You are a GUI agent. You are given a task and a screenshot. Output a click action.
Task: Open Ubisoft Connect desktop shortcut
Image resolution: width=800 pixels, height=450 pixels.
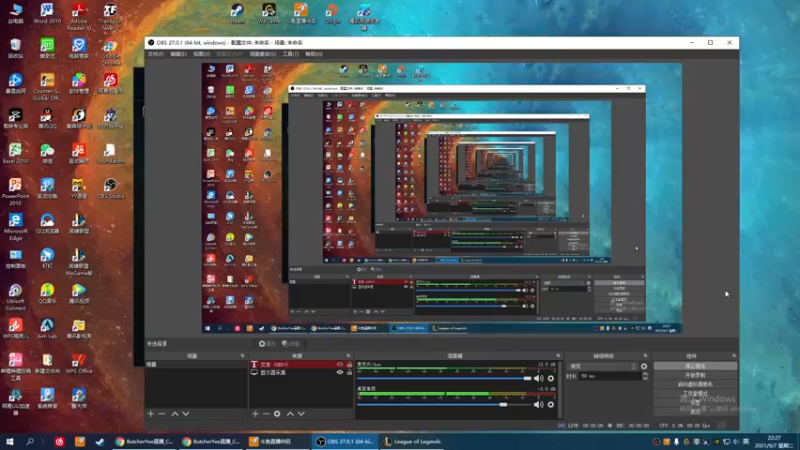pos(15,297)
